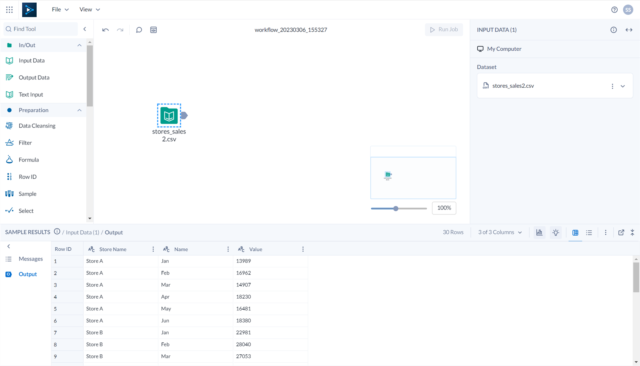Open Input Data panel info icon
This screenshot has width=640, height=366.
coord(613,30)
